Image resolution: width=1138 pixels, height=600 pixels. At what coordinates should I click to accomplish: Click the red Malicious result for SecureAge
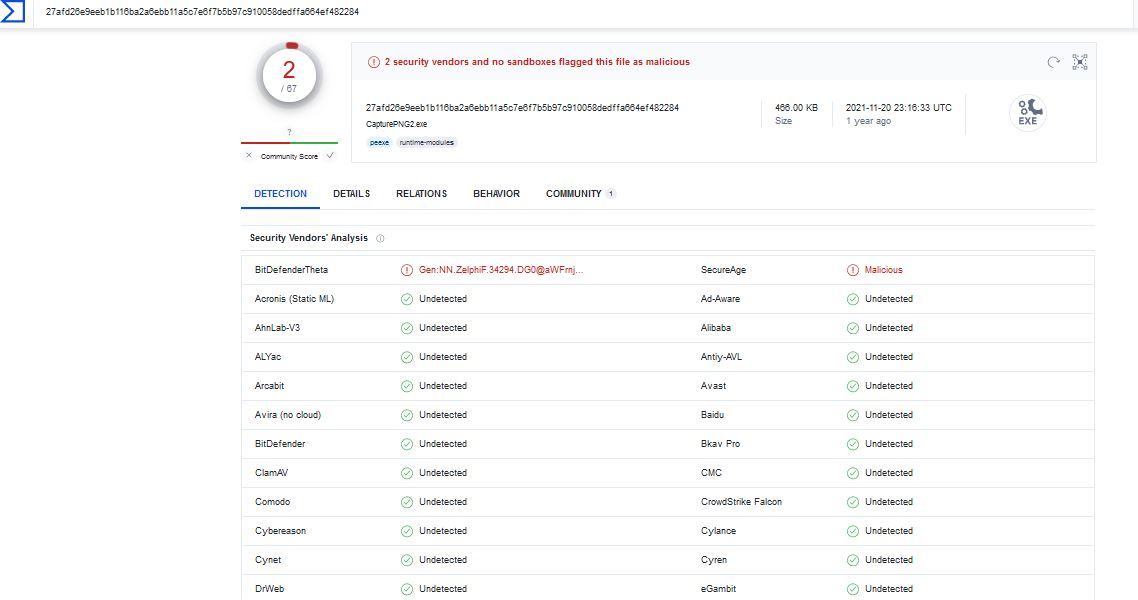pyautogui.click(x=883, y=270)
